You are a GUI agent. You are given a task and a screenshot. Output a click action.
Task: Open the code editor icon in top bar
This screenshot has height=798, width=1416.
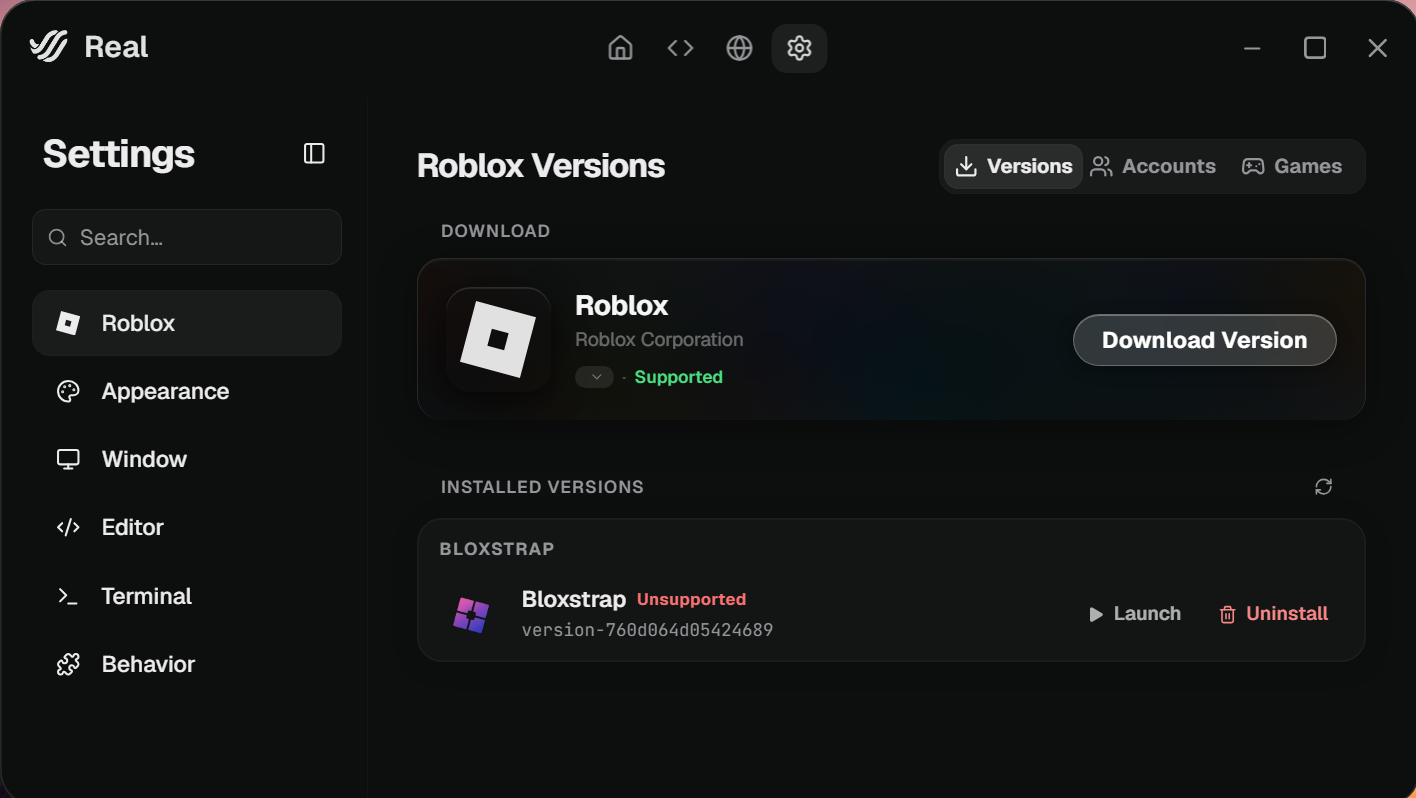[x=680, y=48]
